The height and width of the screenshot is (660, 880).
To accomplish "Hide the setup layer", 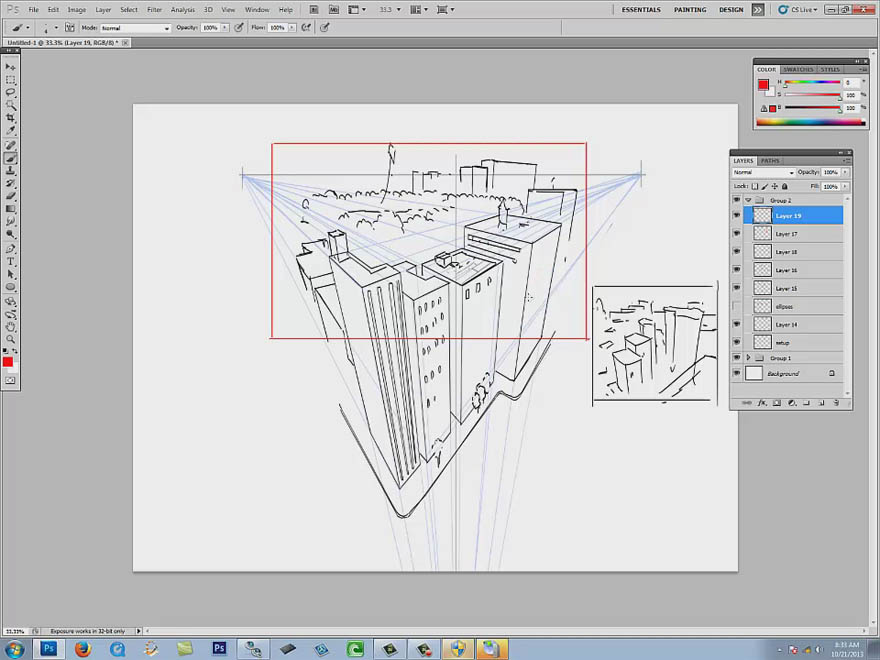I will [x=736, y=342].
